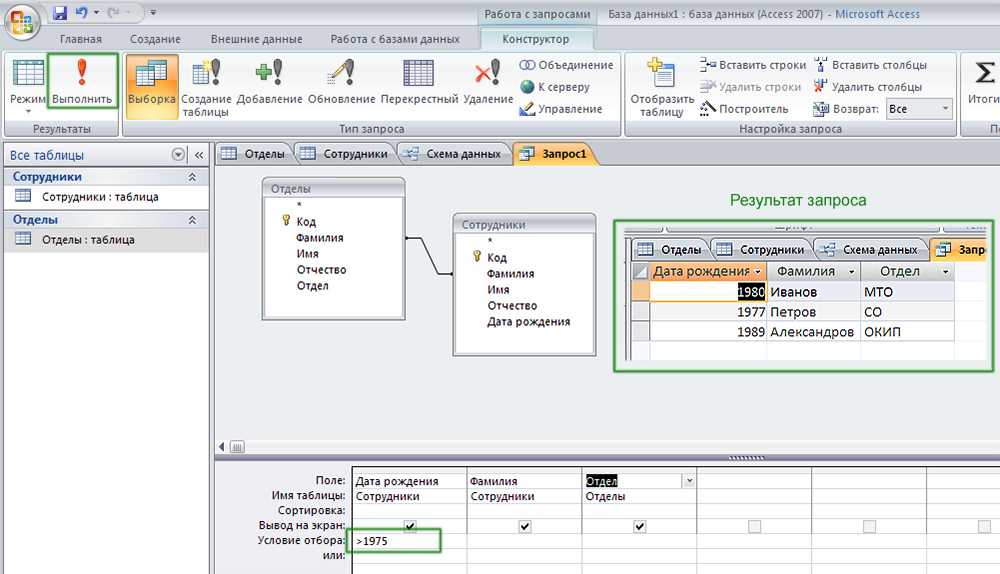Viewport: 1000px width, 574px height.
Task: Click the Office button logo
Action: tap(22, 22)
